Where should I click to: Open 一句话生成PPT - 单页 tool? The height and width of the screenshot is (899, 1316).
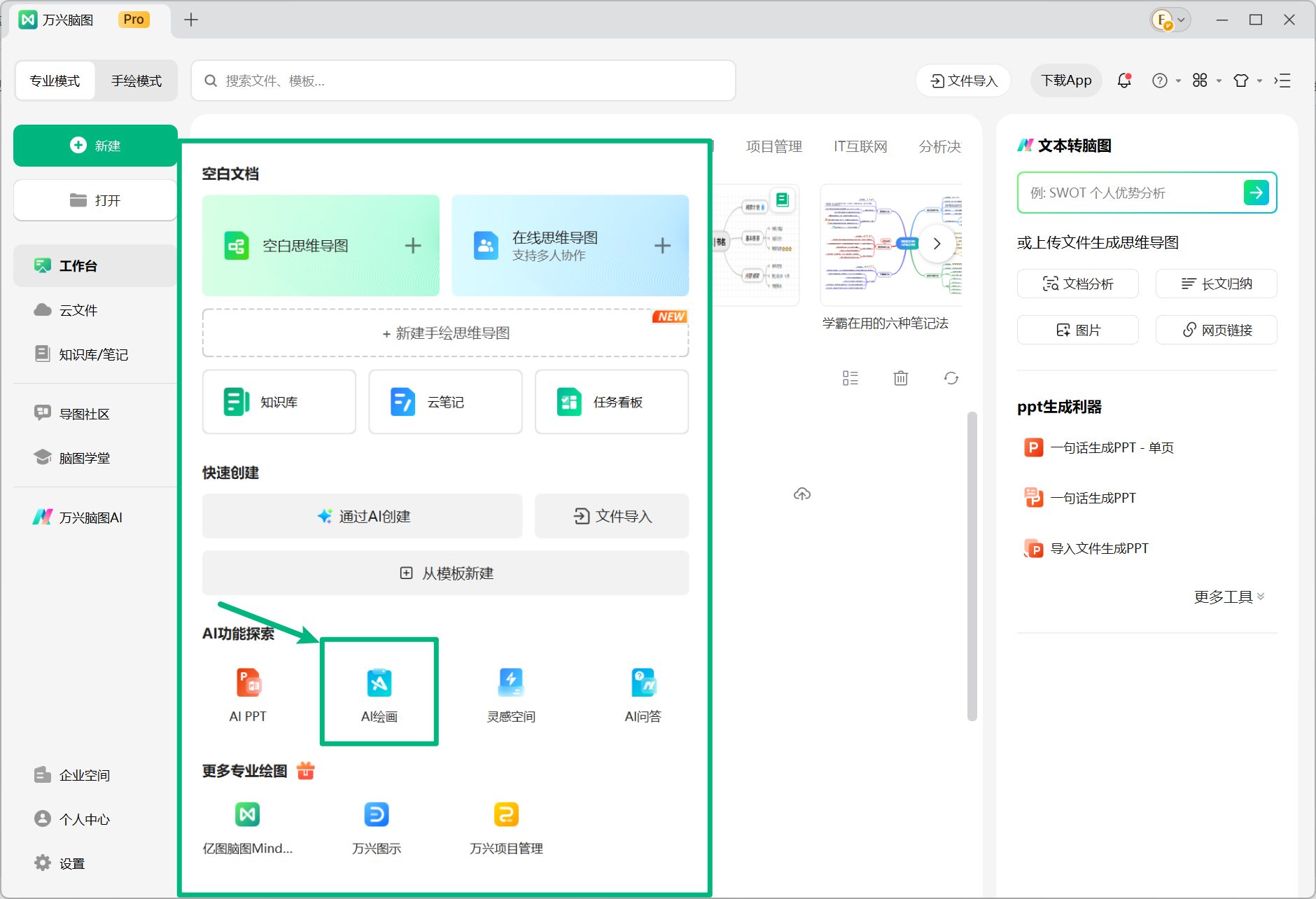(1099, 447)
